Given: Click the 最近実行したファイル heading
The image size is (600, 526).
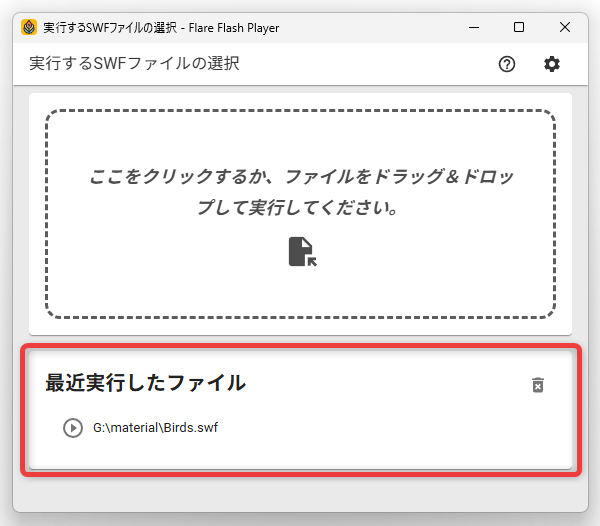Looking at the screenshot, I should pyautogui.click(x=145, y=383).
